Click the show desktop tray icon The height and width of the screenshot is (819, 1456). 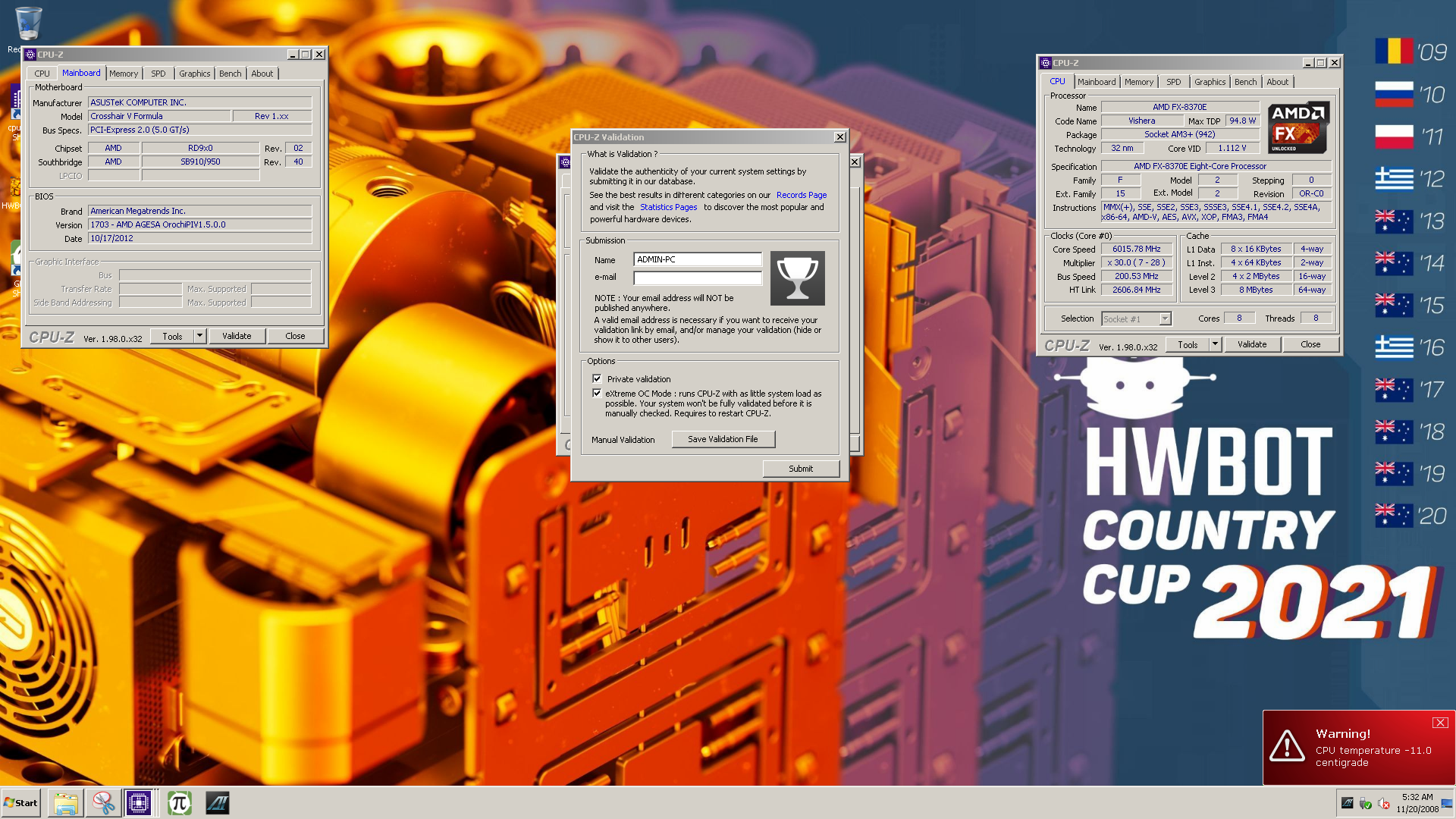tap(1447, 803)
